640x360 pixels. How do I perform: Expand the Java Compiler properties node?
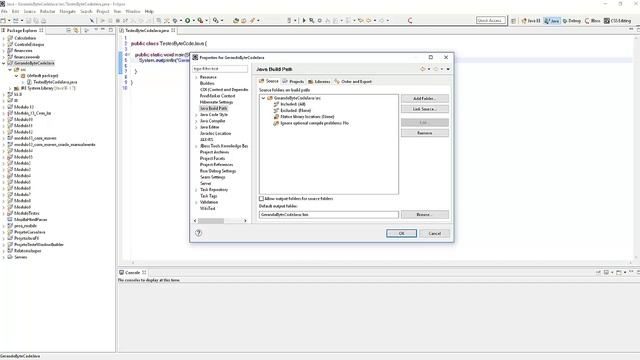point(196,121)
